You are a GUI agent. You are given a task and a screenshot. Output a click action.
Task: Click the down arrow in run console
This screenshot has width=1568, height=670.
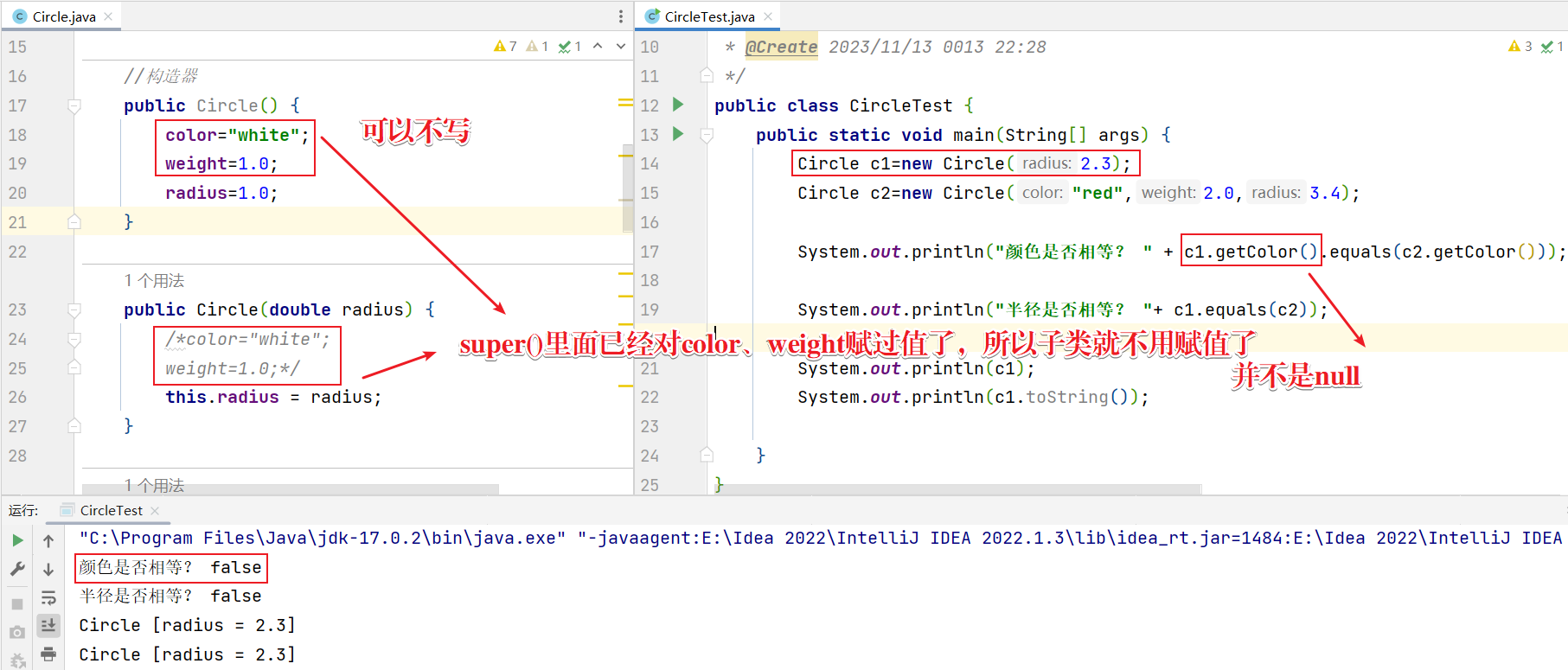(48, 569)
